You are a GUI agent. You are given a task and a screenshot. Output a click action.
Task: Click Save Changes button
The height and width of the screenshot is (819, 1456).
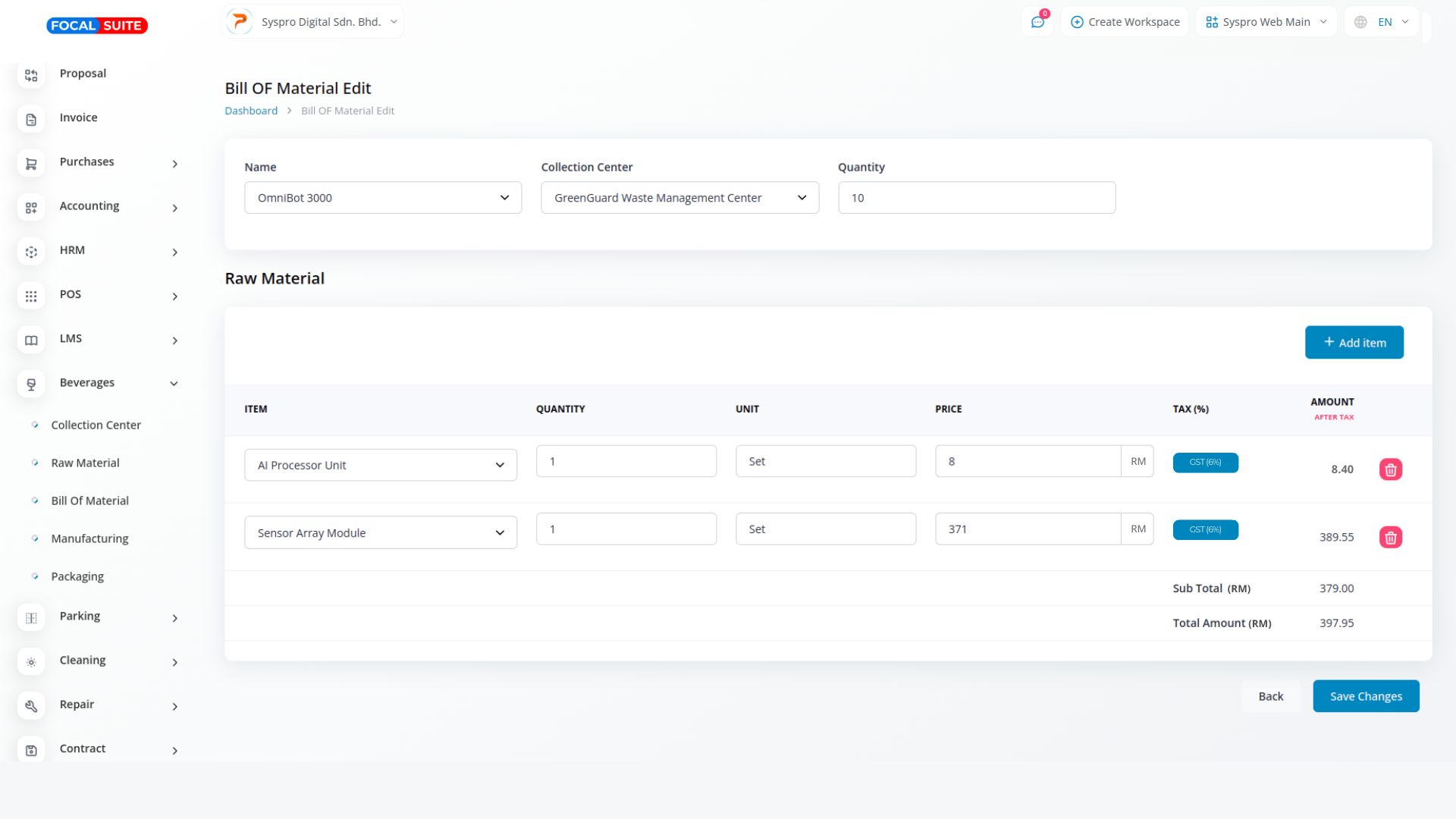[x=1365, y=696]
